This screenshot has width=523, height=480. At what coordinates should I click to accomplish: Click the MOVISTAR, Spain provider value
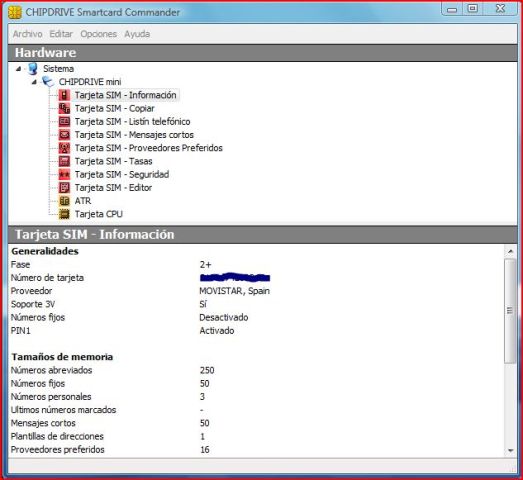234,291
